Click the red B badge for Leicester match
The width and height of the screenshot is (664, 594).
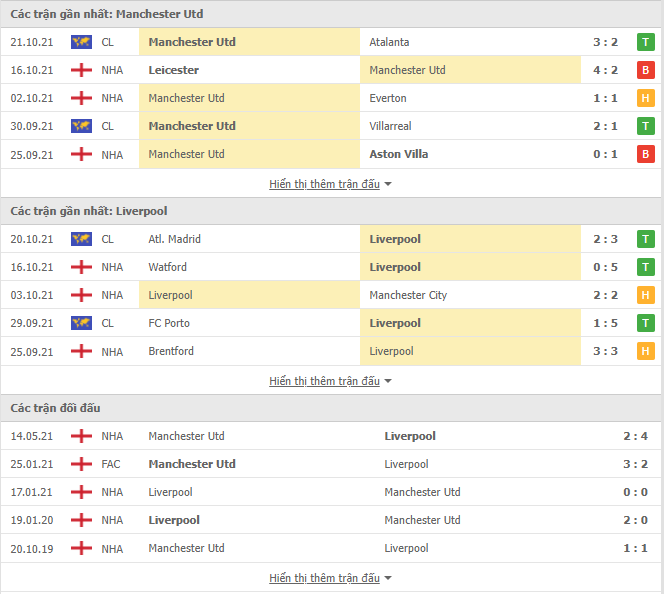point(645,70)
